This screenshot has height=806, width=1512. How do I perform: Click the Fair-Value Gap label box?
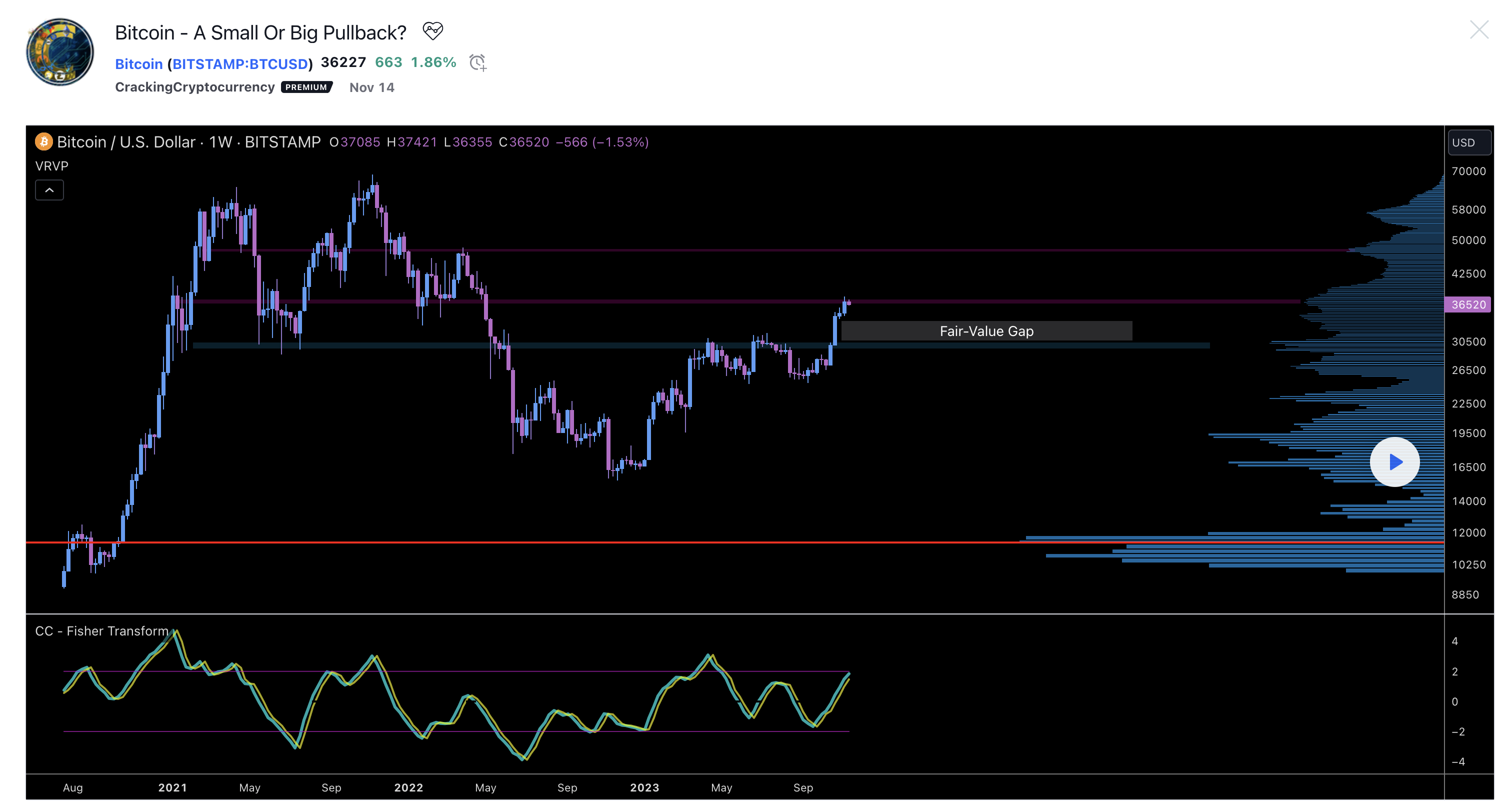coord(986,331)
